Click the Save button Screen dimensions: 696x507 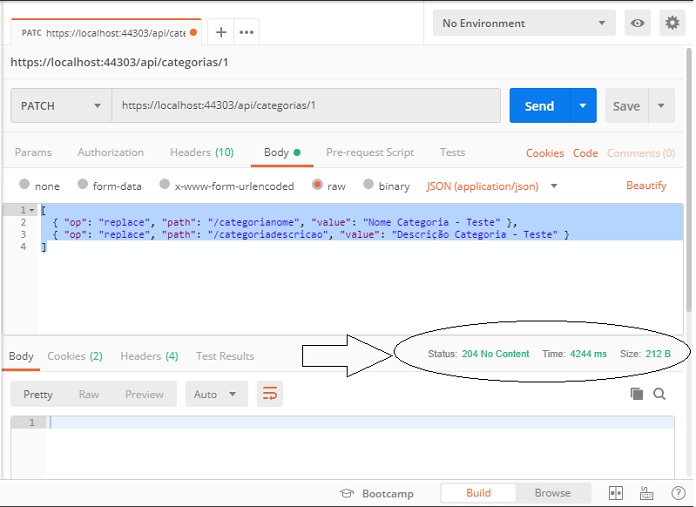click(626, 106)
